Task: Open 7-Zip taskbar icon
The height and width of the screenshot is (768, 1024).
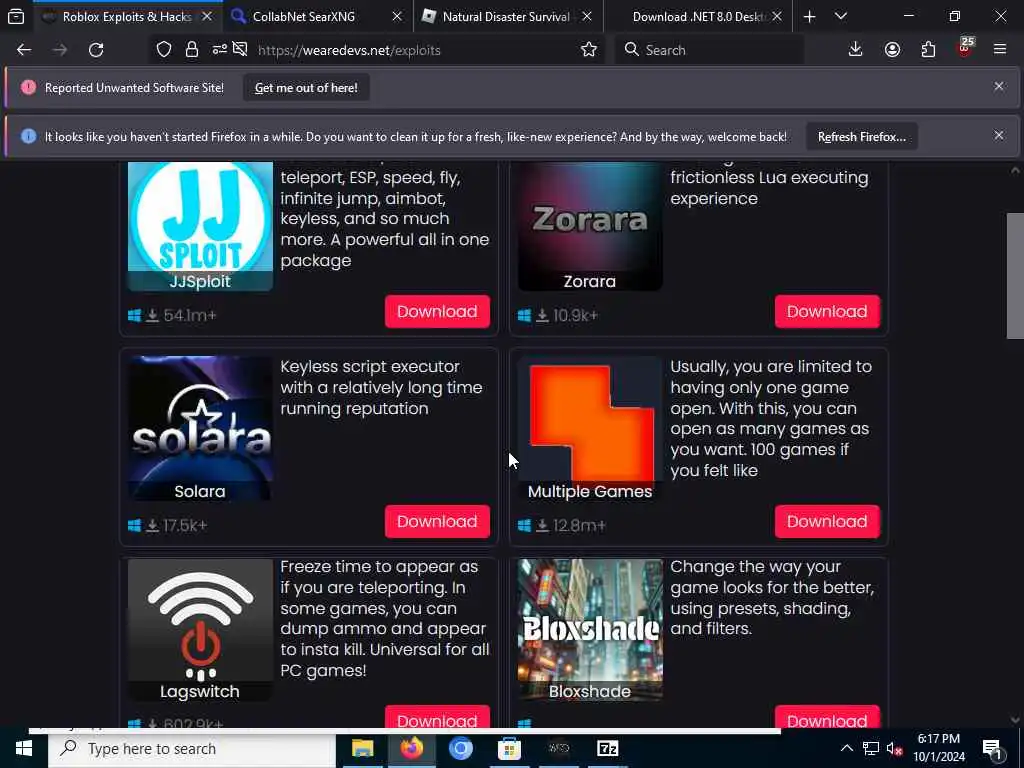Action: pos(607,748)
